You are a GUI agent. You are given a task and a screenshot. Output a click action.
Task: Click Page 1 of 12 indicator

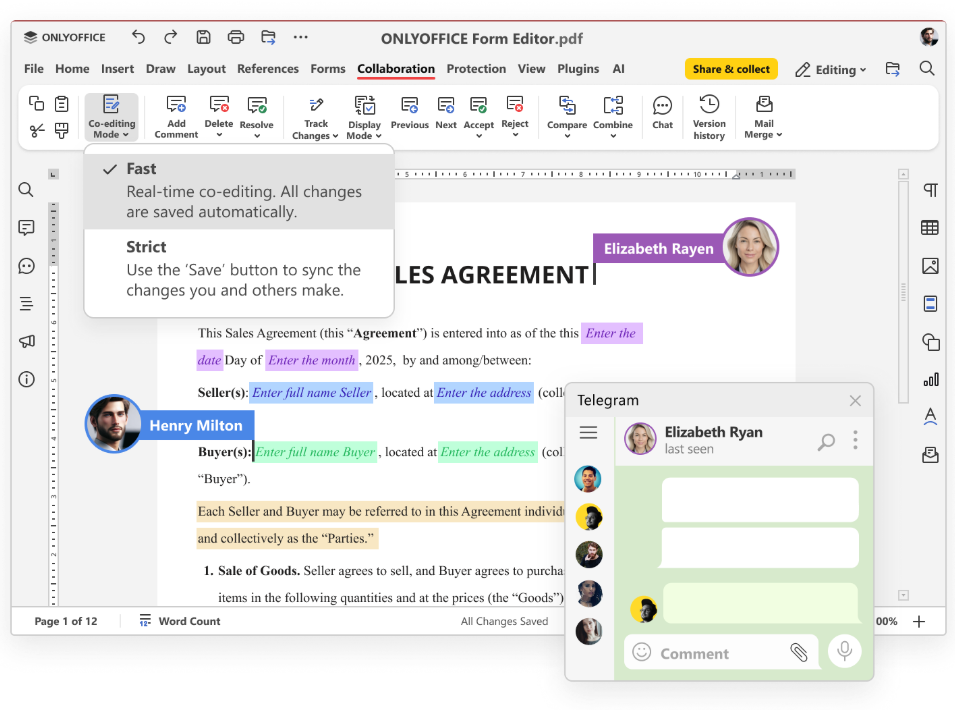pos(66,621)
